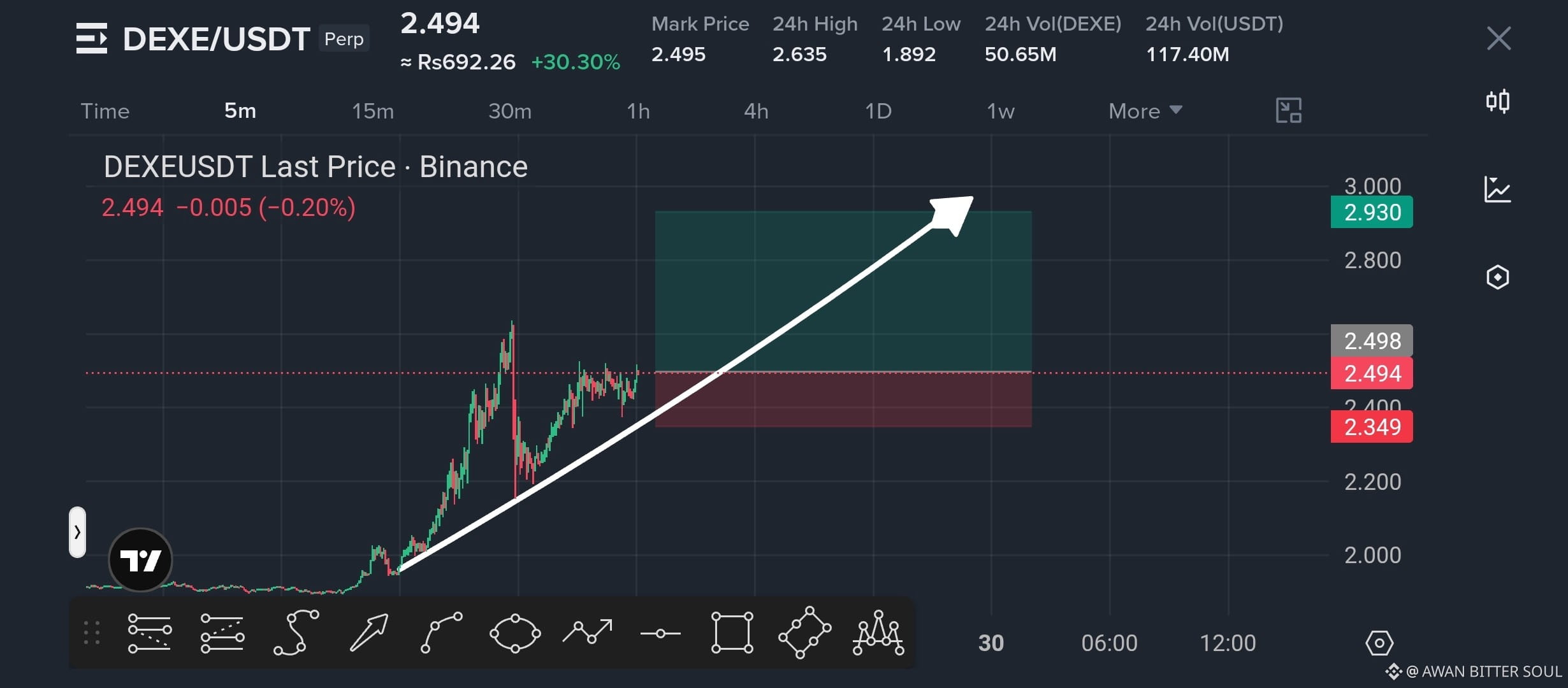Screen dimensions: 1568x688
Task: Select the rectangle drawing tool
Action: (732, 633)
